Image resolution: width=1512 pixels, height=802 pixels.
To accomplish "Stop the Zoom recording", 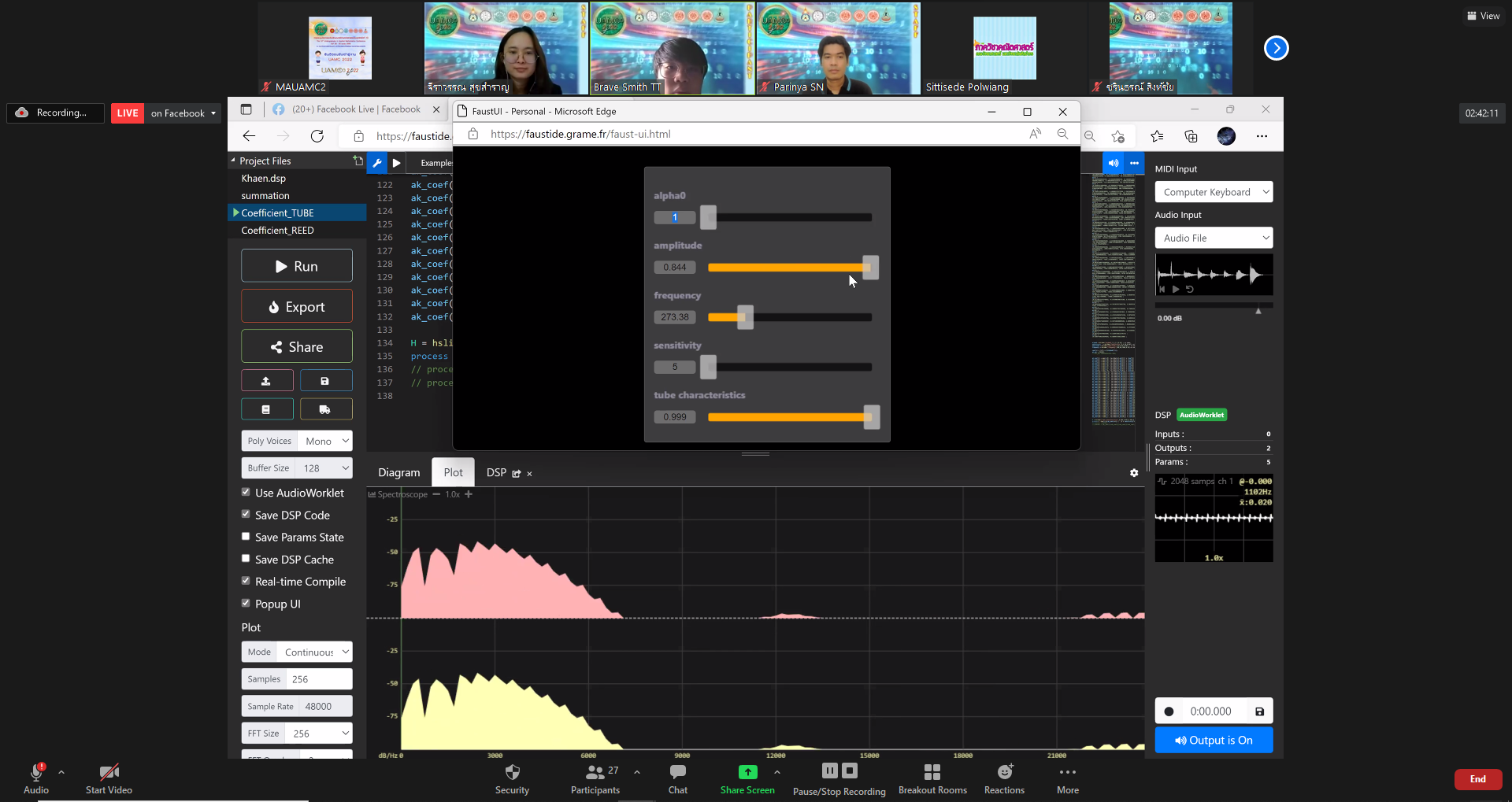I will pos(850,771).
